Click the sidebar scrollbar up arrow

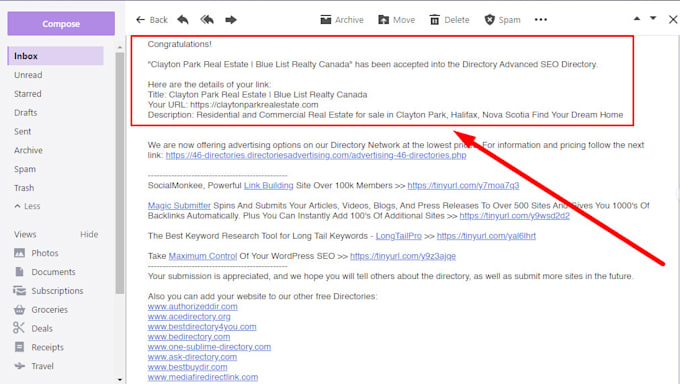(x=120, y=47)
